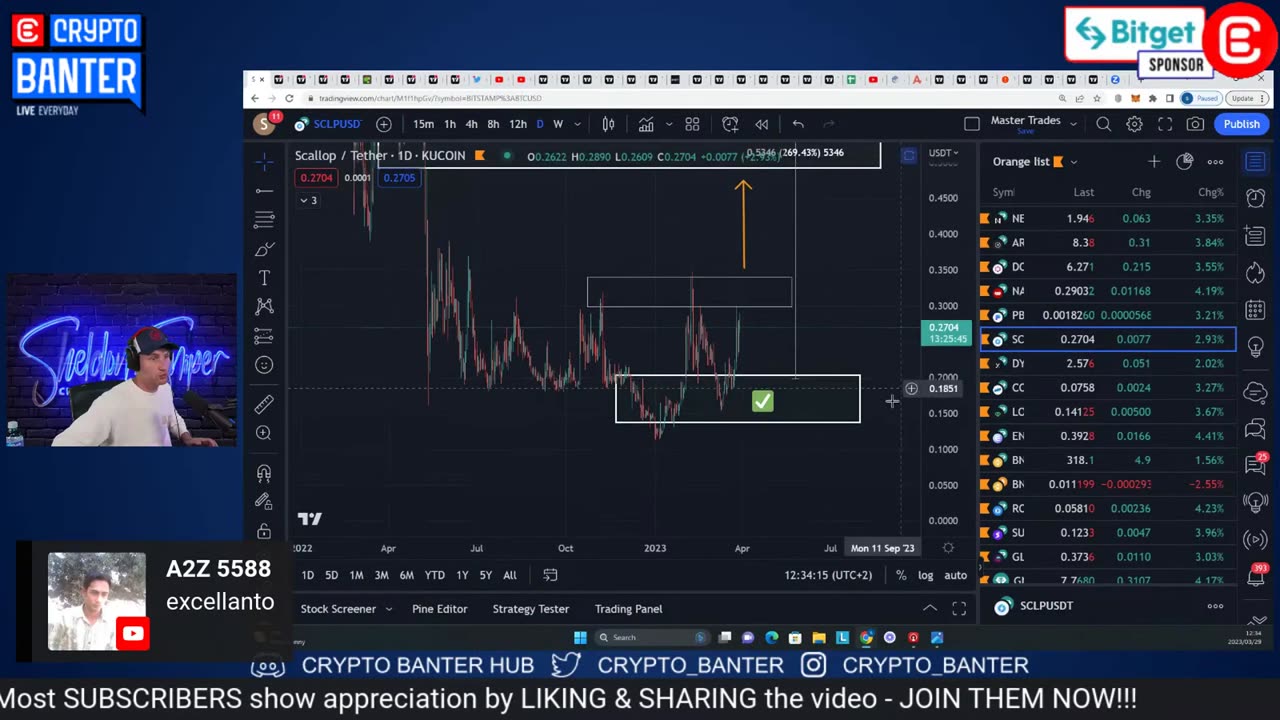Image resolution: width=1280 pixels, height=720 pixels.
Task: Open the watchlist advanced view icon
Action: 1185,161
